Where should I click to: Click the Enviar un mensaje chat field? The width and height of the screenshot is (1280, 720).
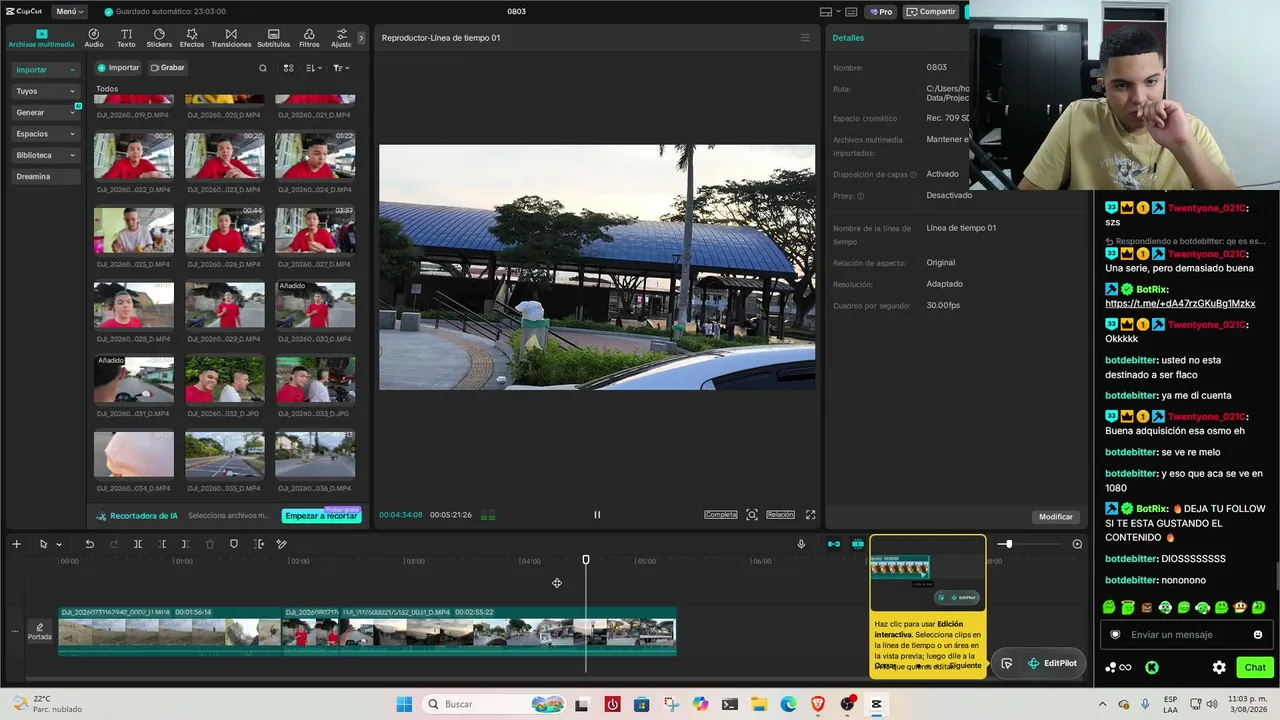[1185, 634]
